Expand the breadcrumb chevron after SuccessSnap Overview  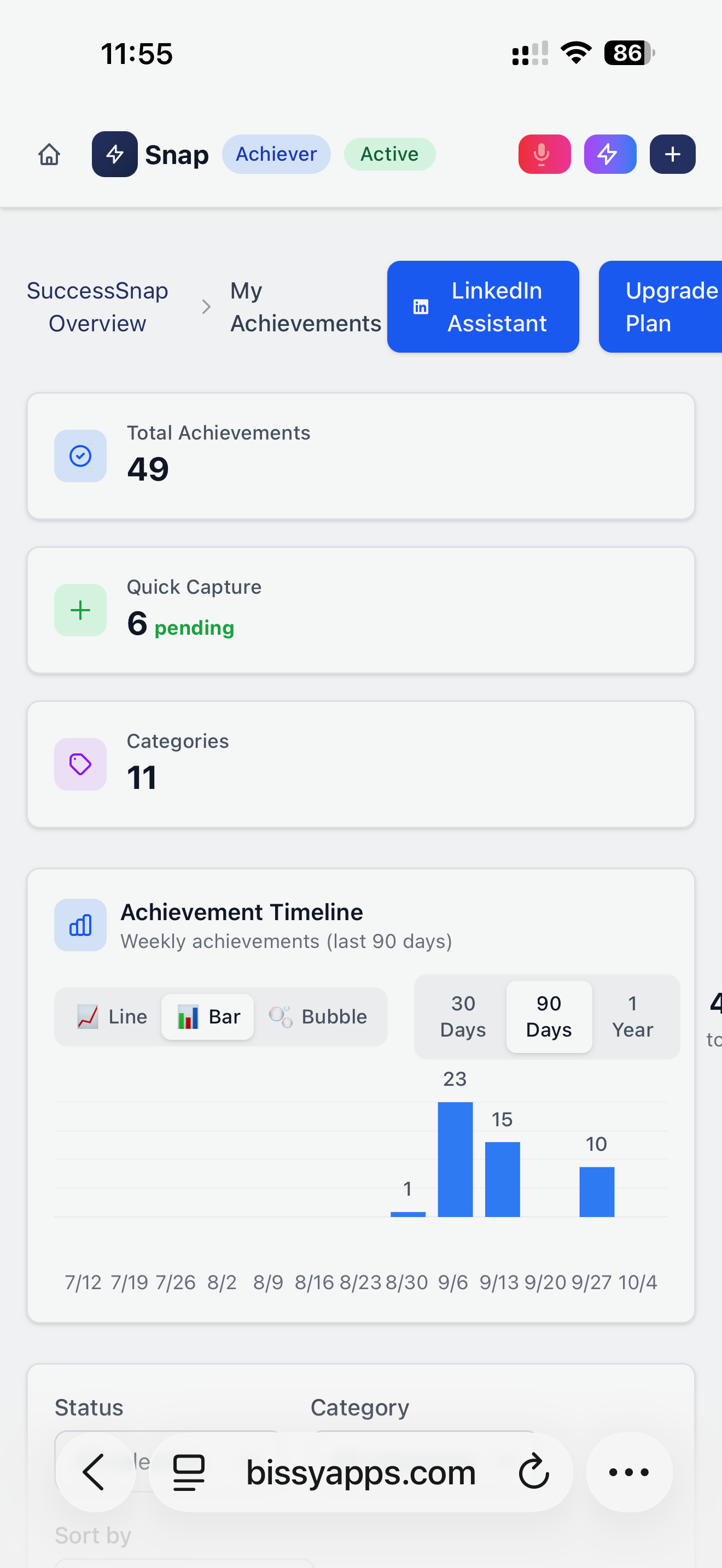pyautogui.click(x=206, y=307)
